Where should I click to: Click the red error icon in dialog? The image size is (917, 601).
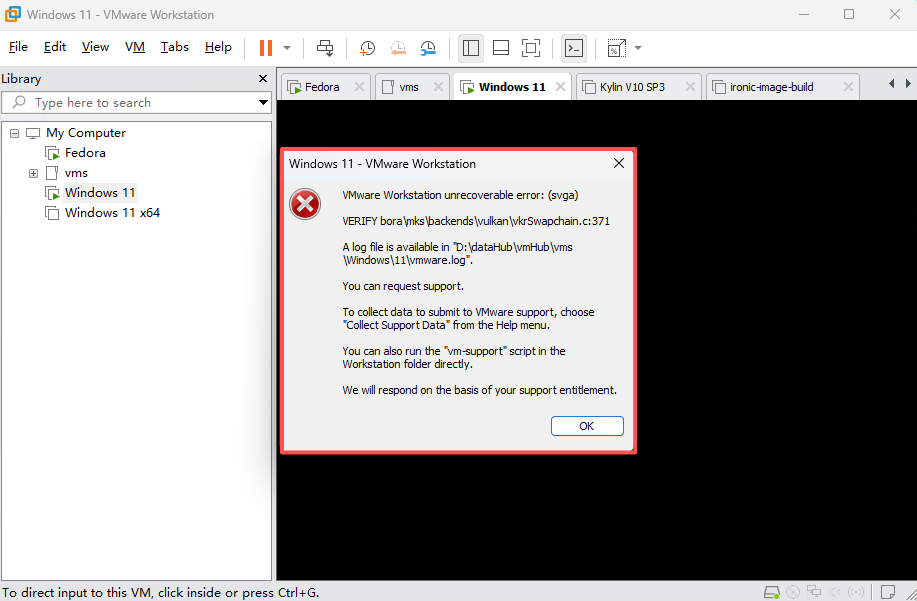(305, 204)
